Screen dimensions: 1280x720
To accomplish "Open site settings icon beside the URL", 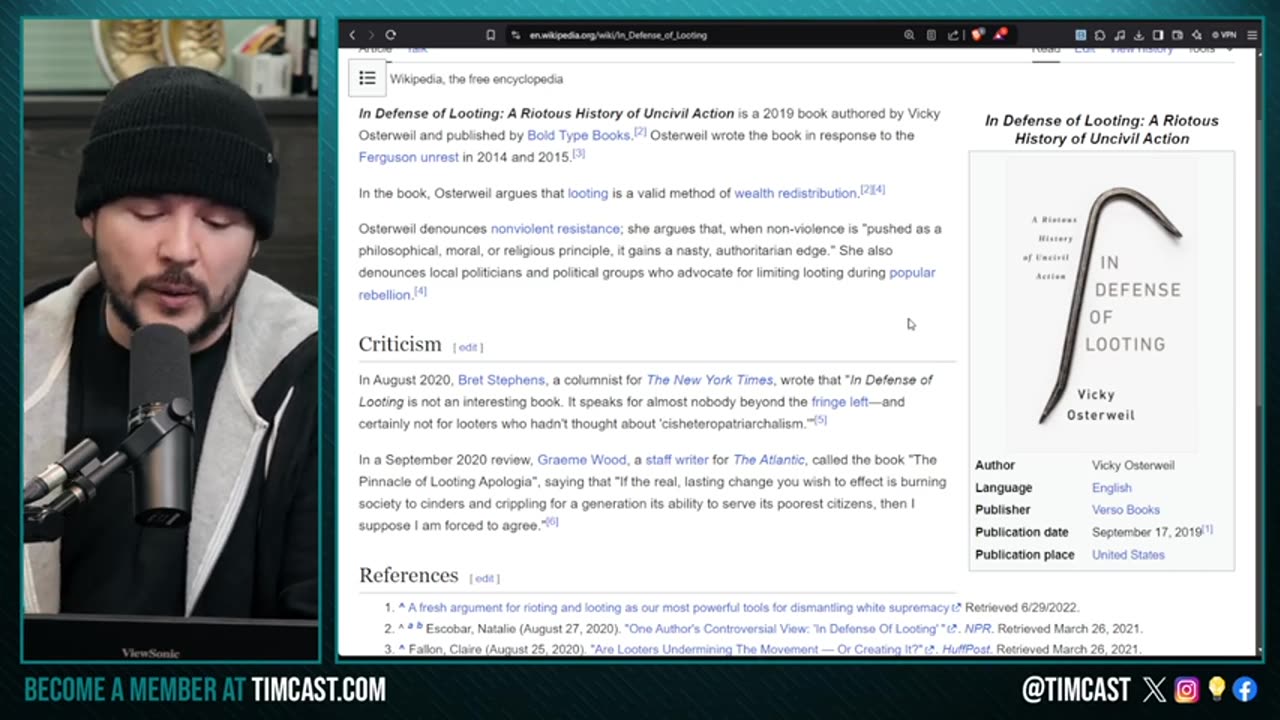I will pos(516,35).
